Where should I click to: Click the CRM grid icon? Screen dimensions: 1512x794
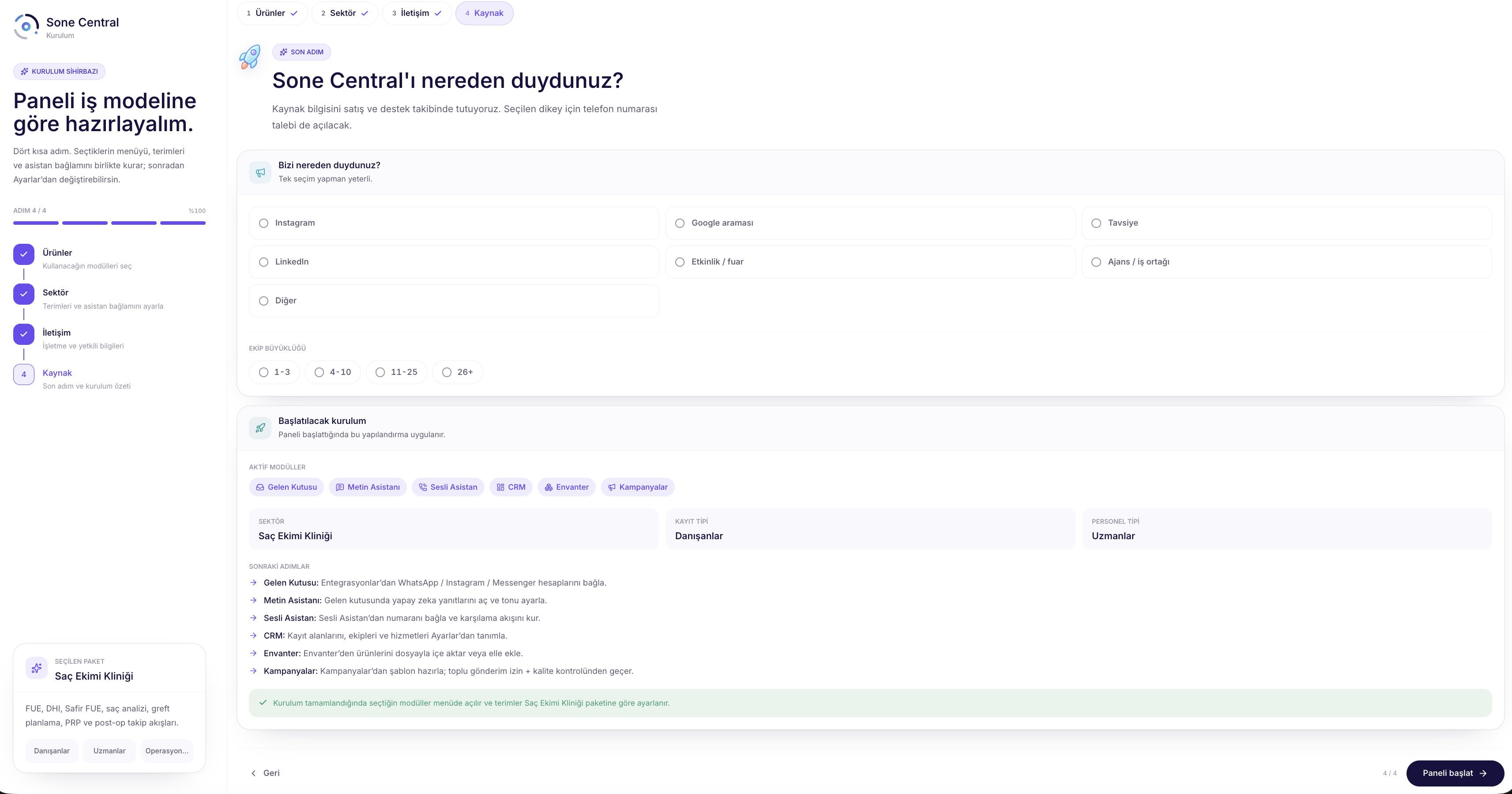500,488
